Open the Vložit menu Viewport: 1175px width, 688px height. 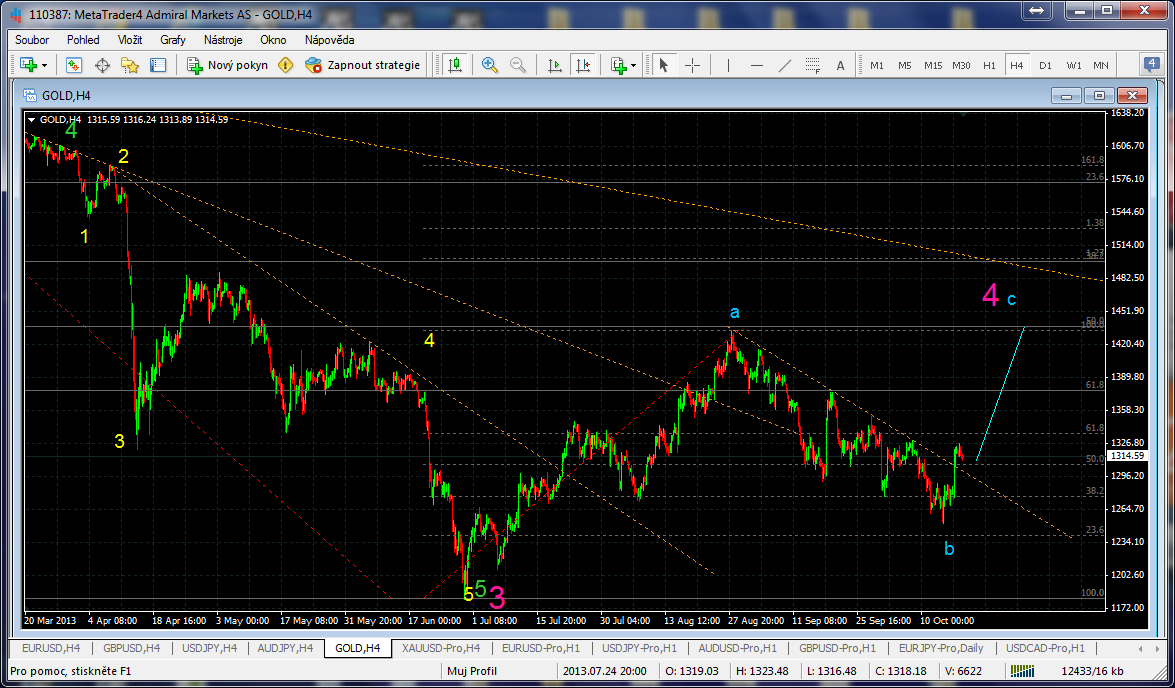tap(130, 40)
